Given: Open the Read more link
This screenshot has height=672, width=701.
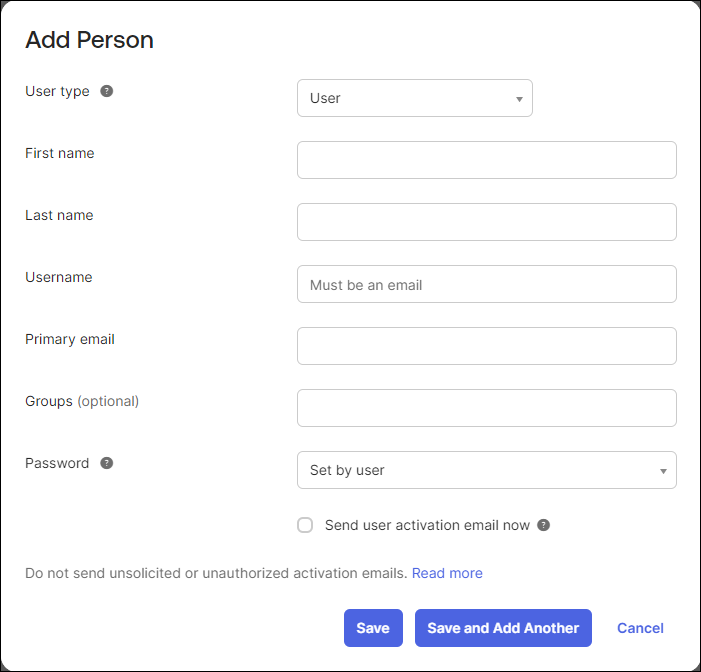Looking at the screenshot, I should point(447,573).
